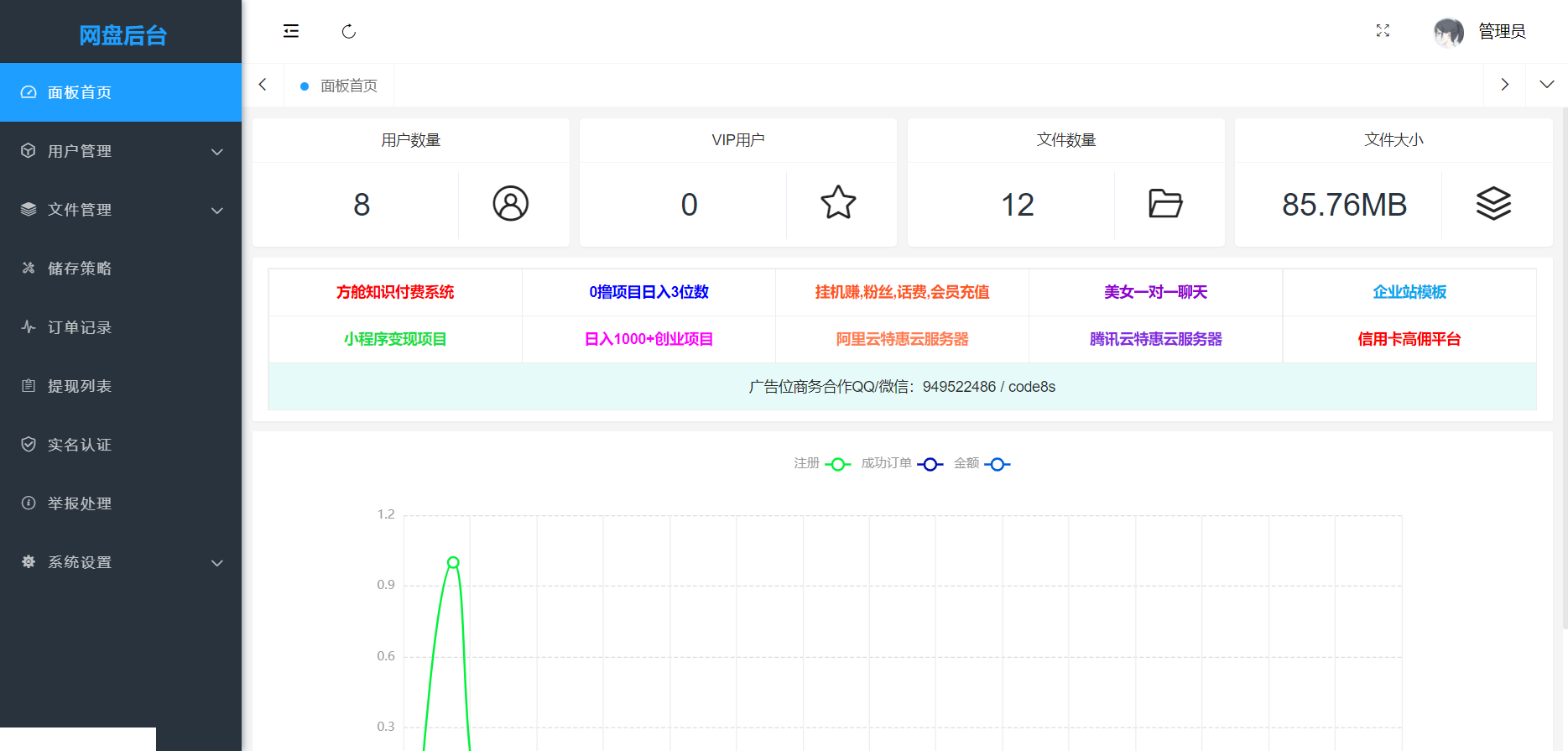
Task: Open the 方舱知识付费系统 ad link
Action: point(395,292)
